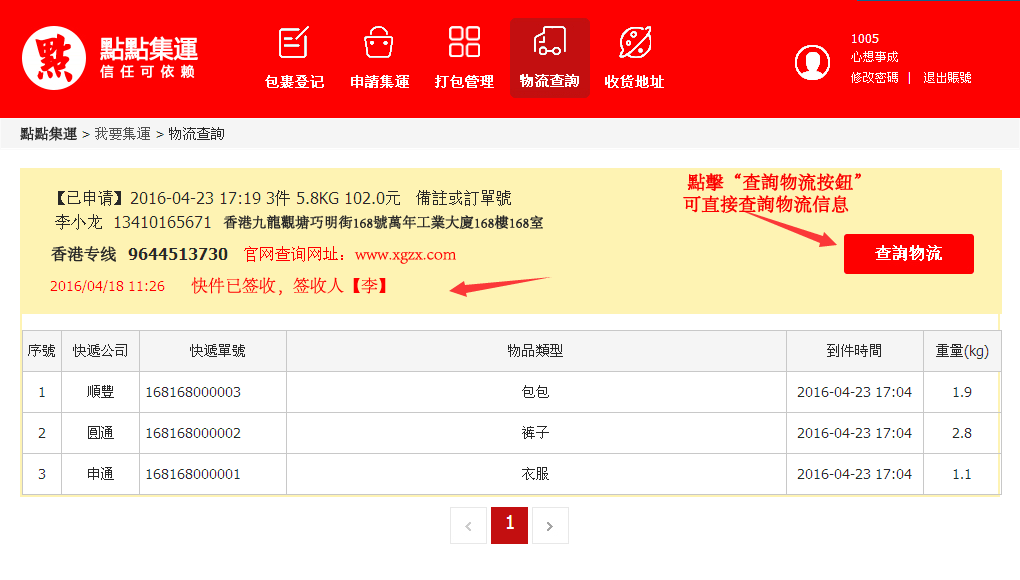The width and height of the screenshot is (1020, 580).
Task: Click the 申請集運 menu label
Action: point(379,82)
